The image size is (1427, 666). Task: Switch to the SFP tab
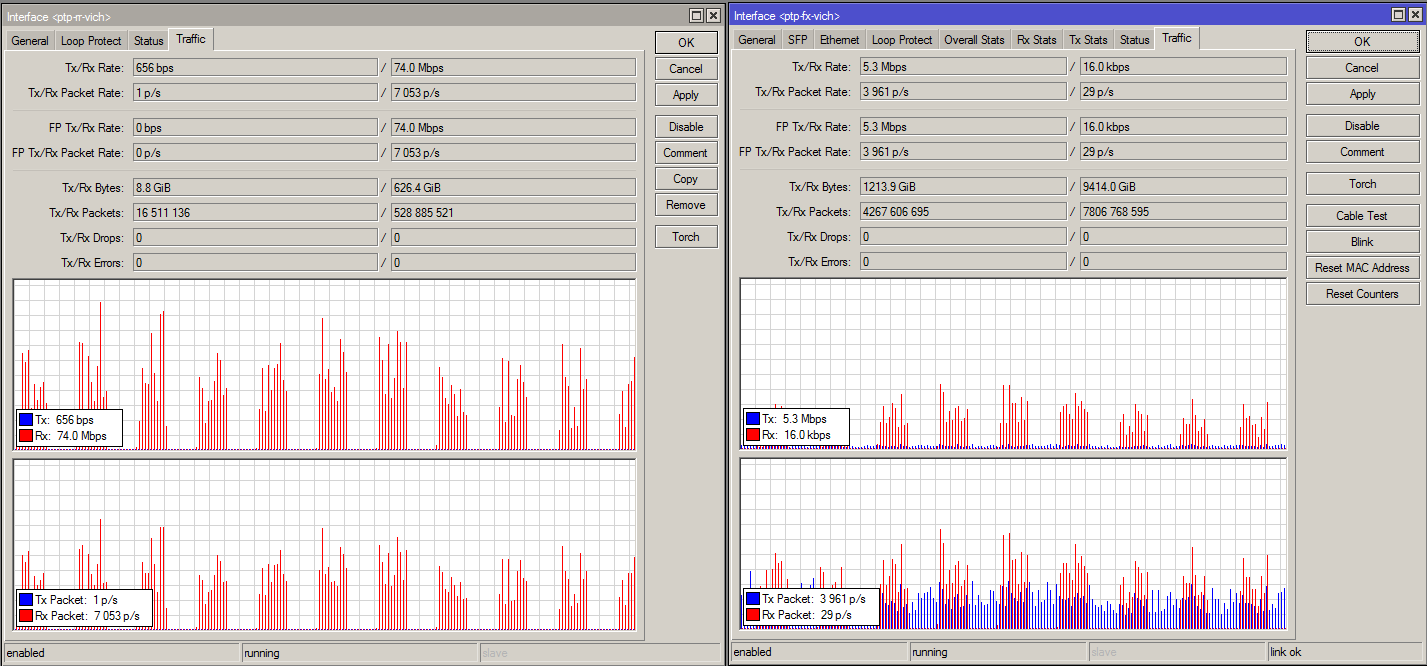pos(797,40)
